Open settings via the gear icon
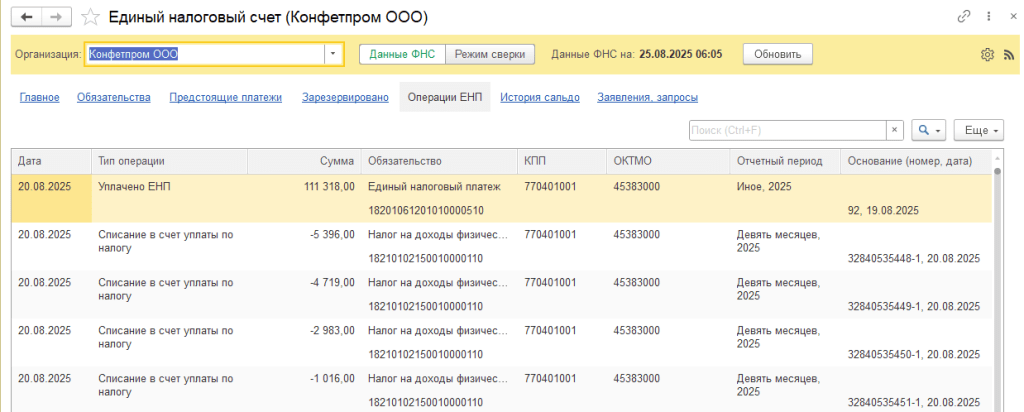Screen dimensions: 1024x412 click(x=987, y=54)
